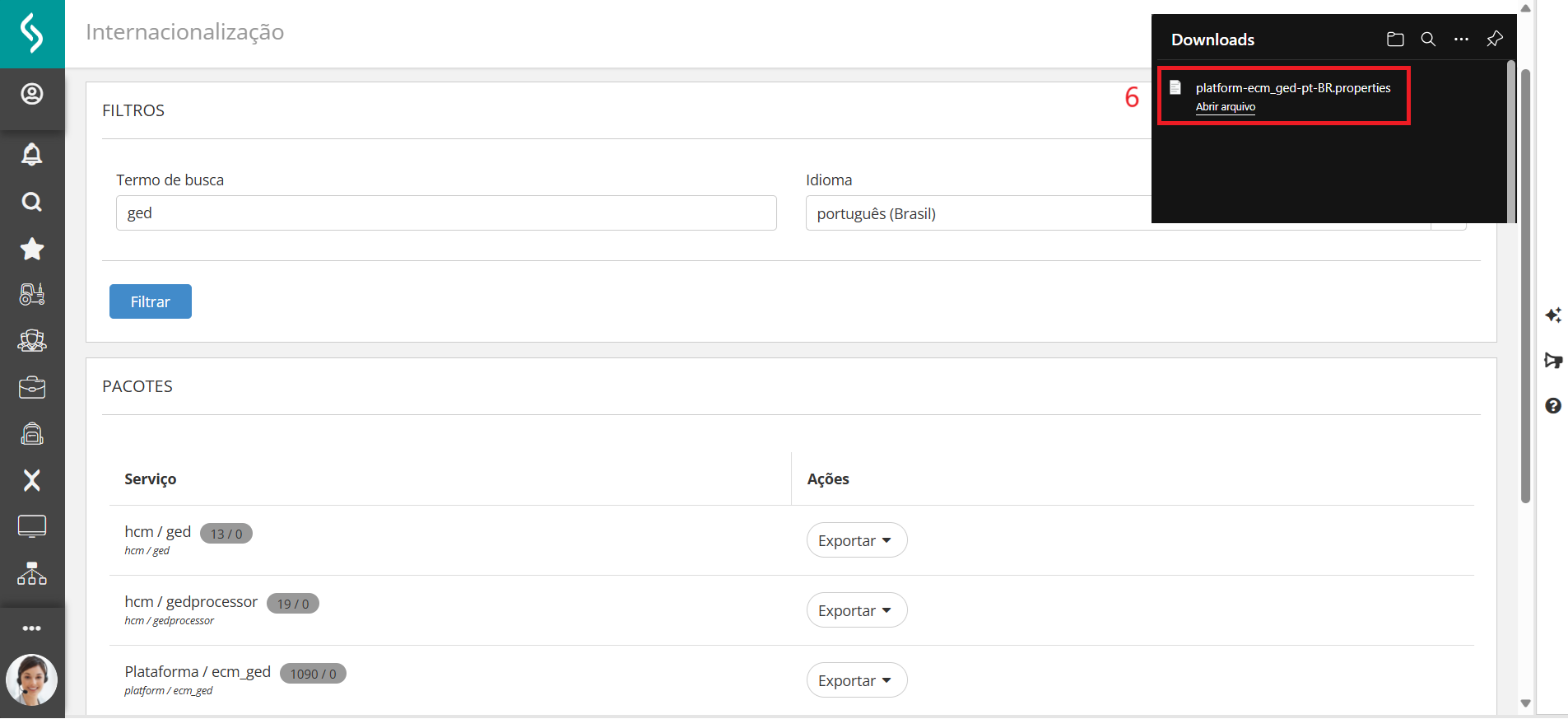Screen dimensions: 1568x719
Task: Click the 'hcm / gedprocessor' service name
Action: (191, 602)
